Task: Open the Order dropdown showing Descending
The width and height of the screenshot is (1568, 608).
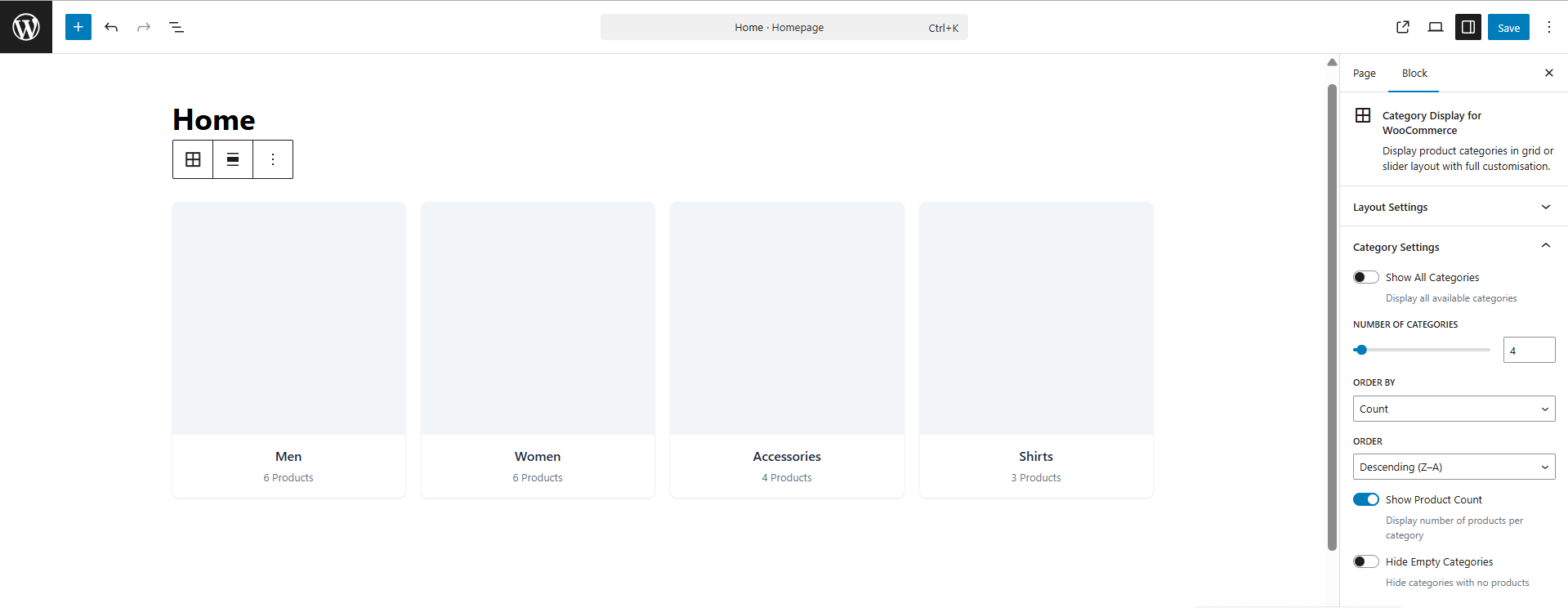Action: point(1454,467)
